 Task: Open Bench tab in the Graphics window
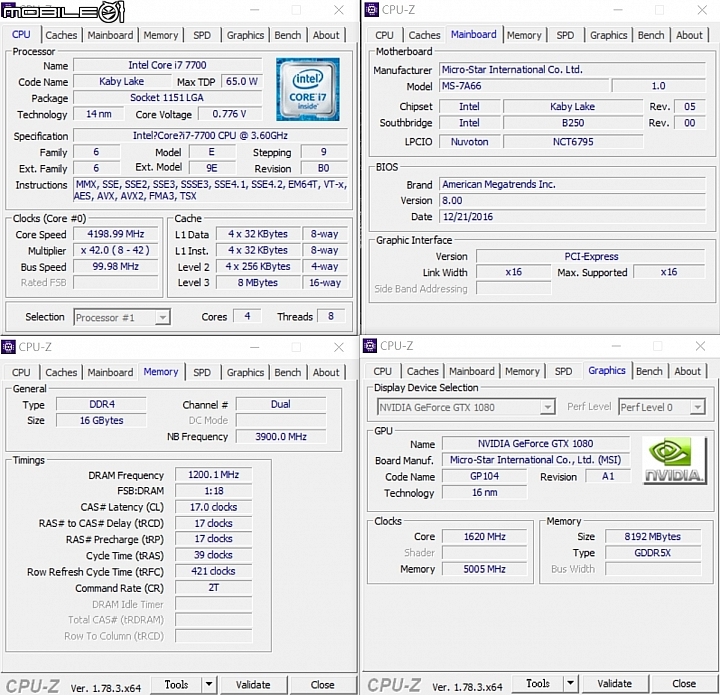(x=649, y=371)
